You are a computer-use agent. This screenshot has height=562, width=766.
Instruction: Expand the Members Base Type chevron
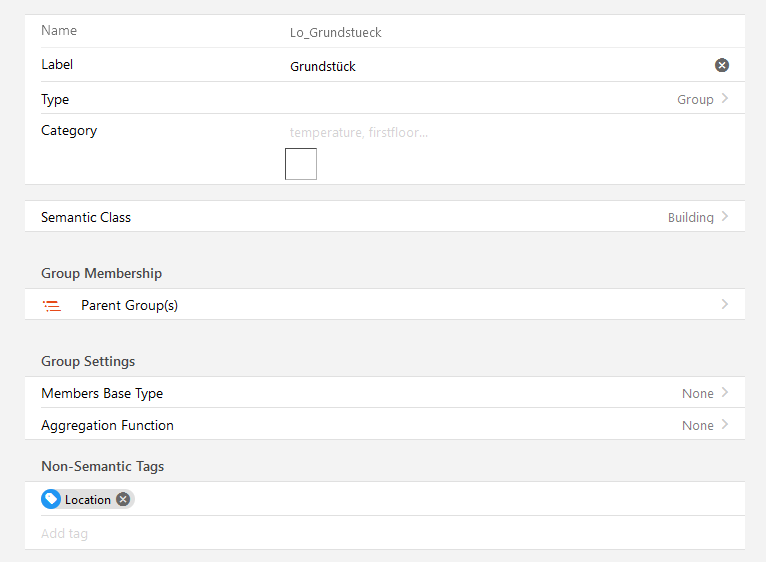pos(725,393)
